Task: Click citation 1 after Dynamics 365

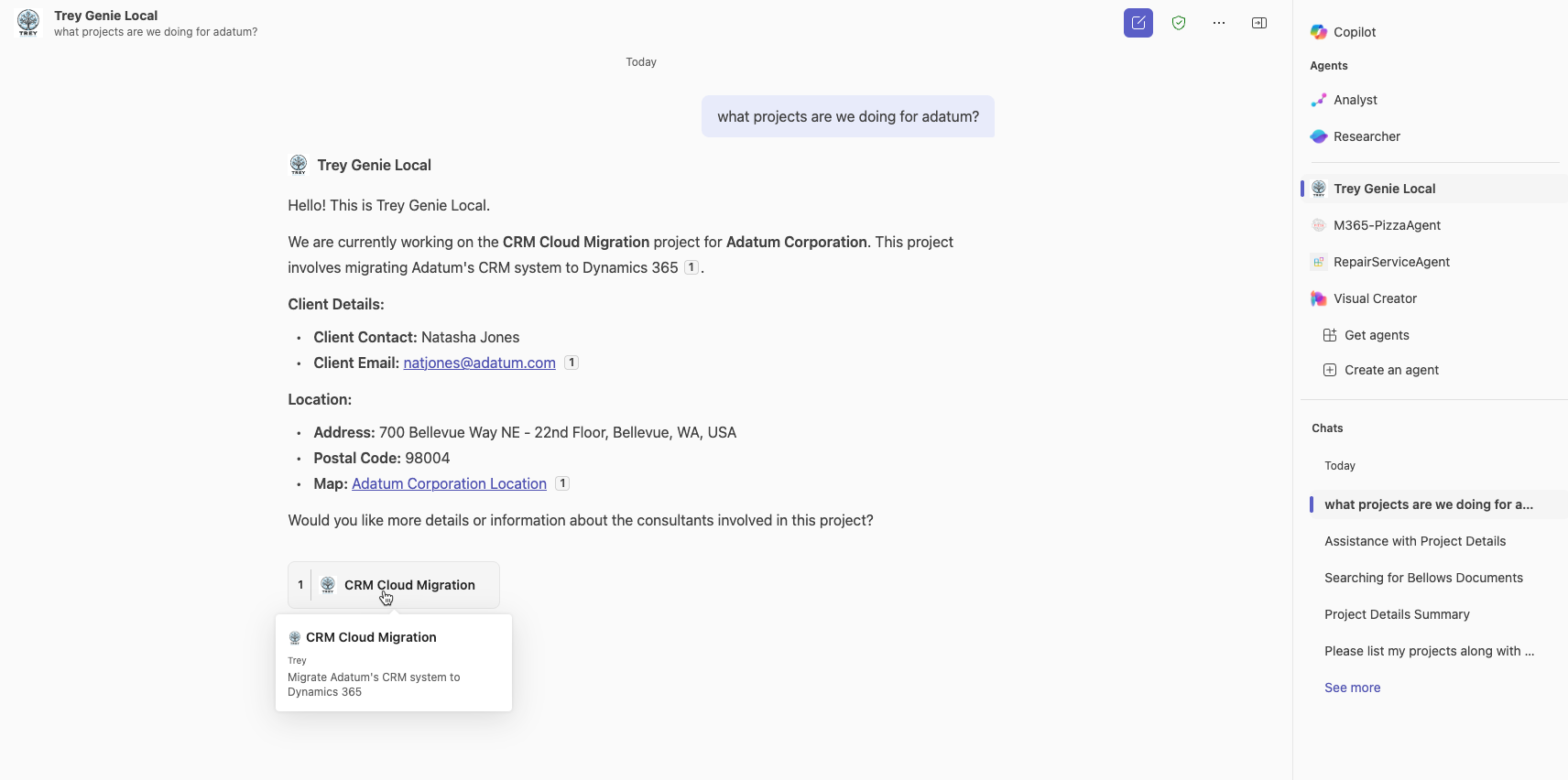Action: click(x=691, y=267)
